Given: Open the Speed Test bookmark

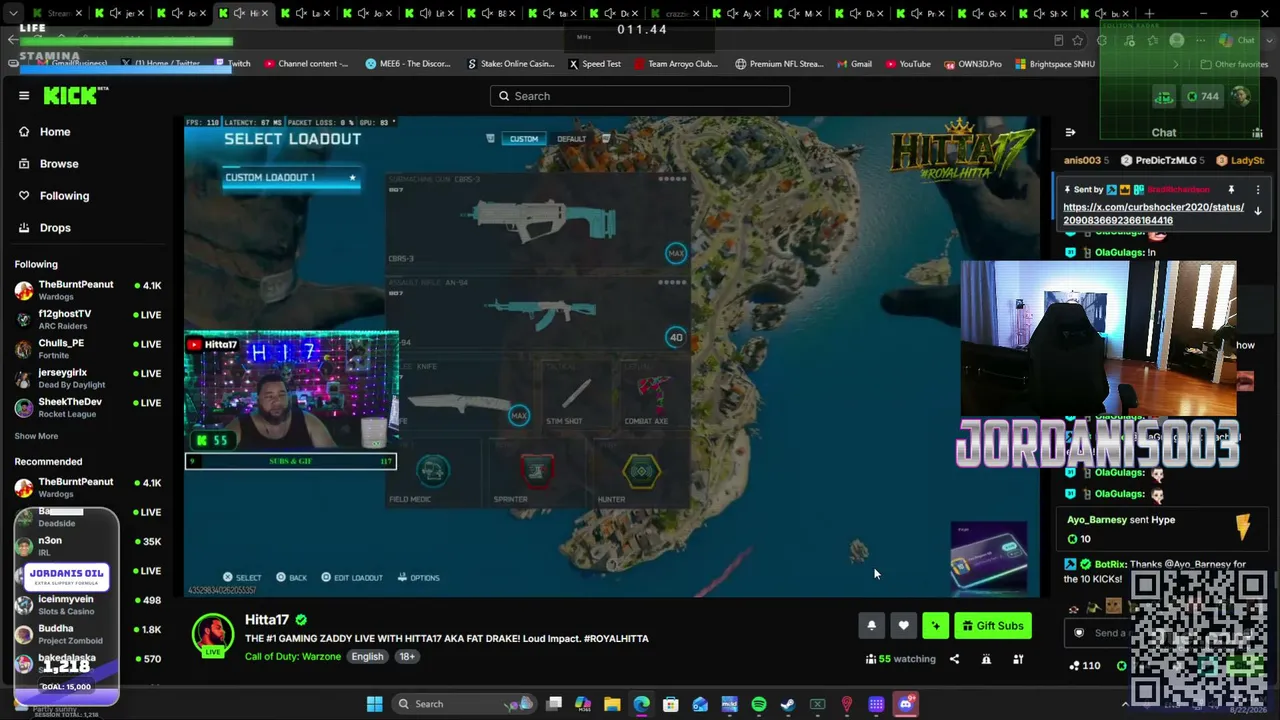Looking at the screenshot, I should coord(595,64).
